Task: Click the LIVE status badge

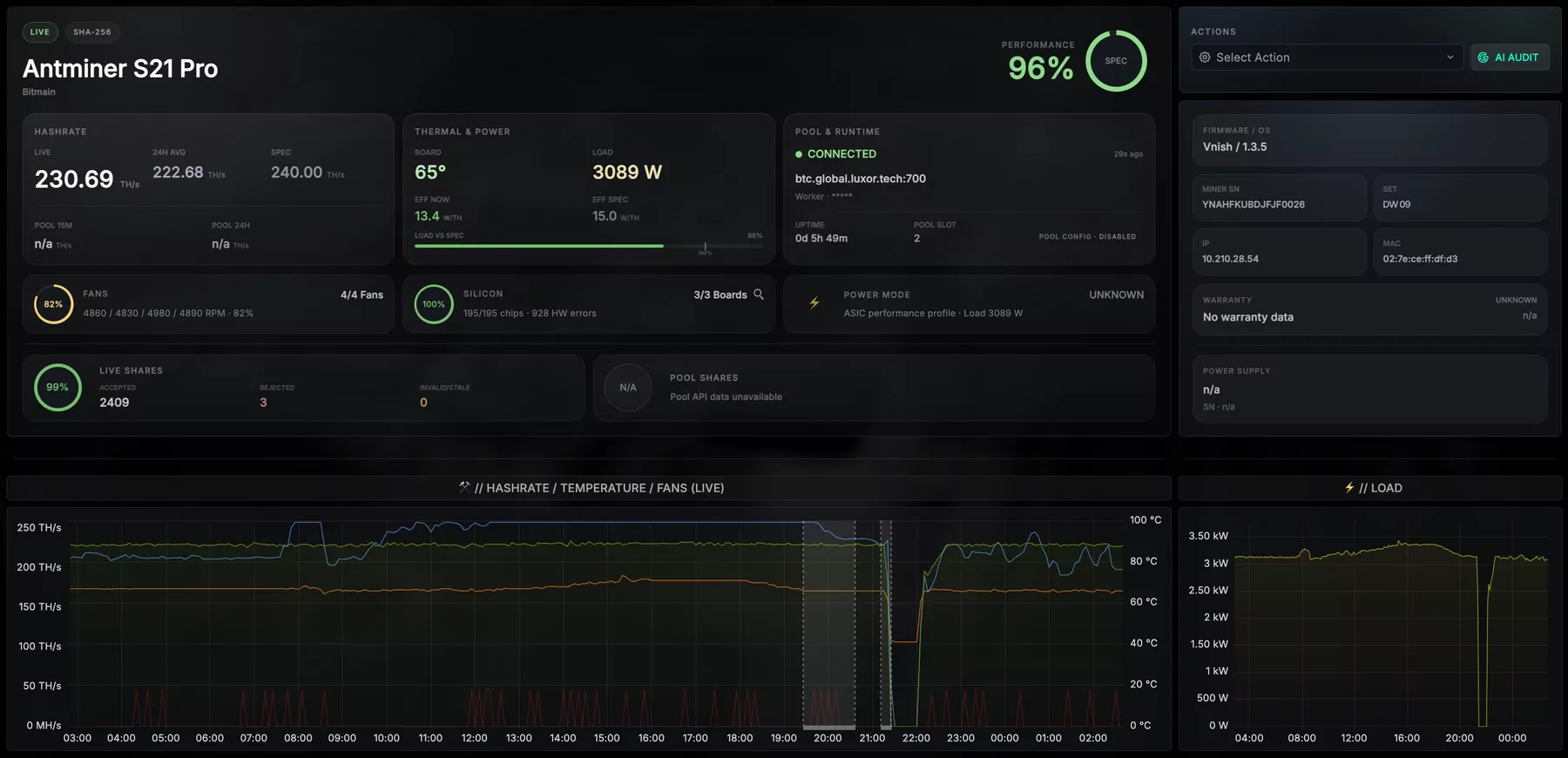Action: (40, 32)
